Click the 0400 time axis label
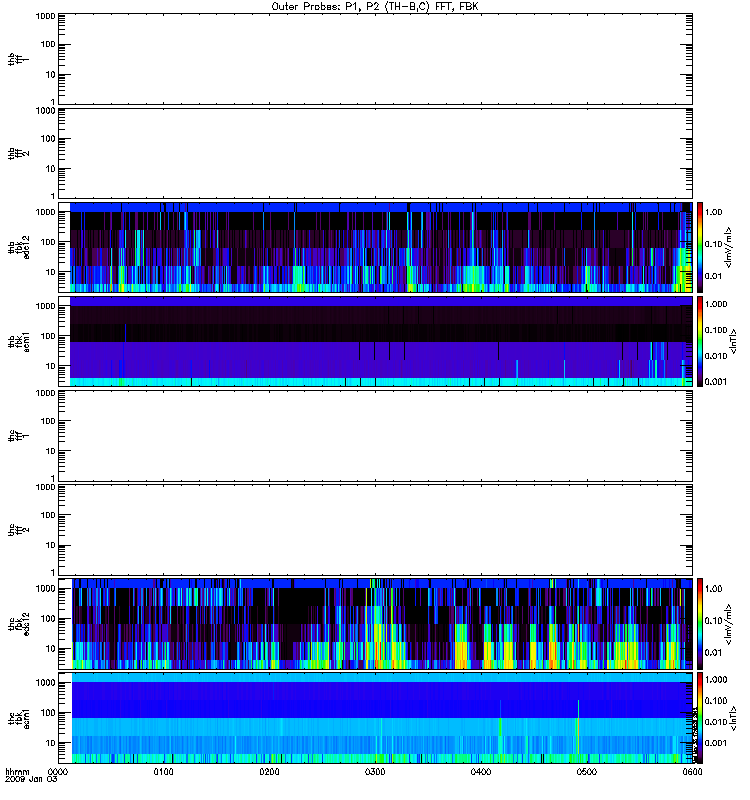The height and width of the screenshot is (800, 750). click(481, 772)
